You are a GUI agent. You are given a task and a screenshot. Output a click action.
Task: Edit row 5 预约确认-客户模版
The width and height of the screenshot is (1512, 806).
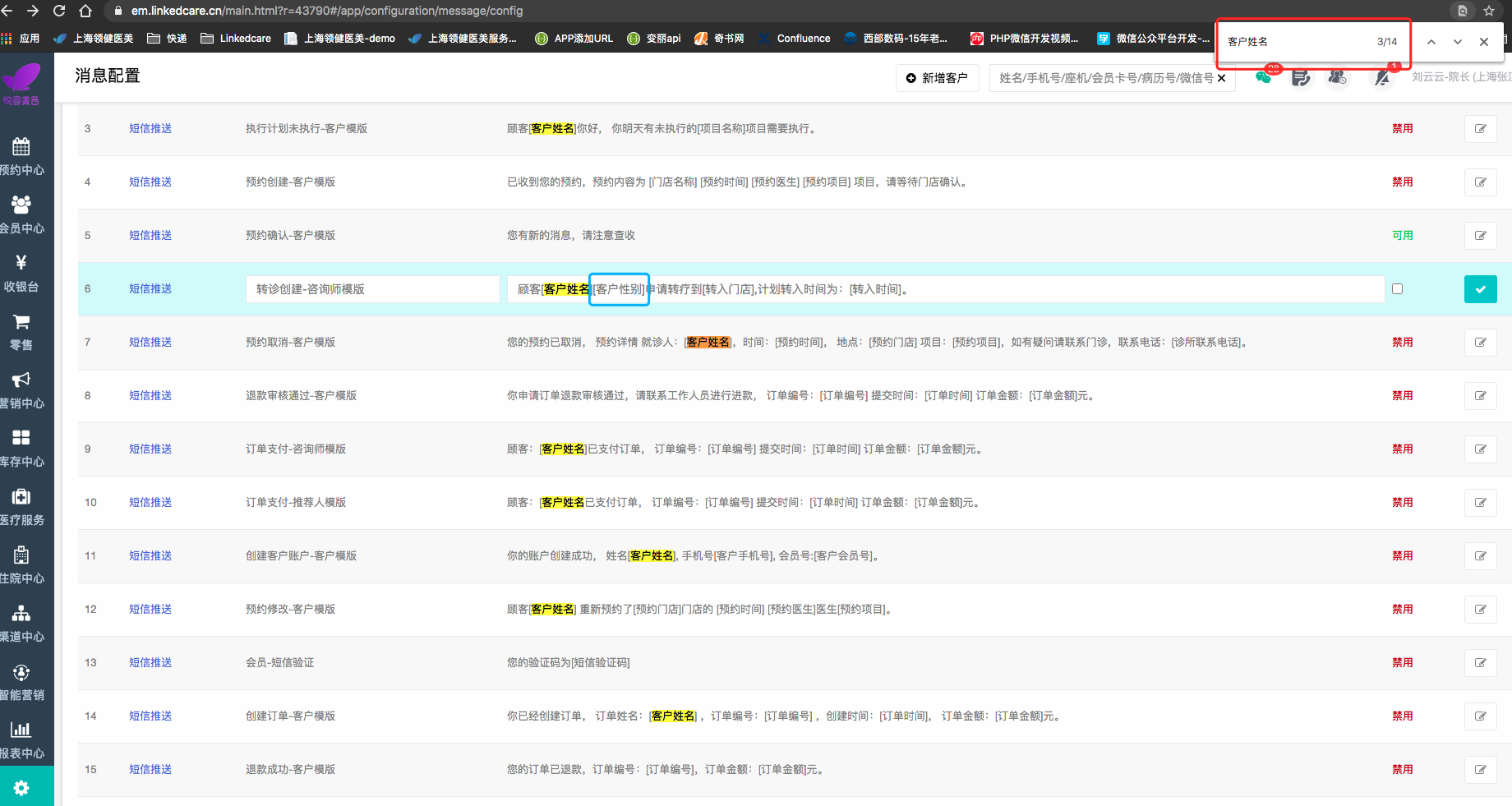click(x=1480, y=236)
